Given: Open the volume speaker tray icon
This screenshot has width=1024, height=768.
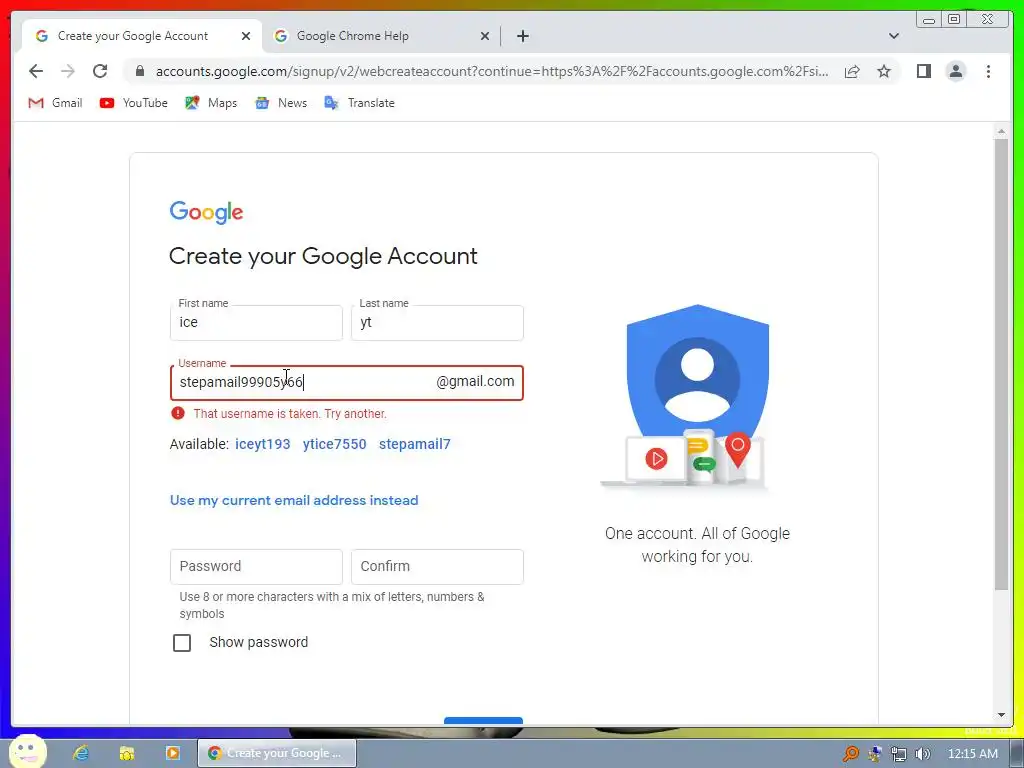Looking at the screenshot, I should 923,754.
